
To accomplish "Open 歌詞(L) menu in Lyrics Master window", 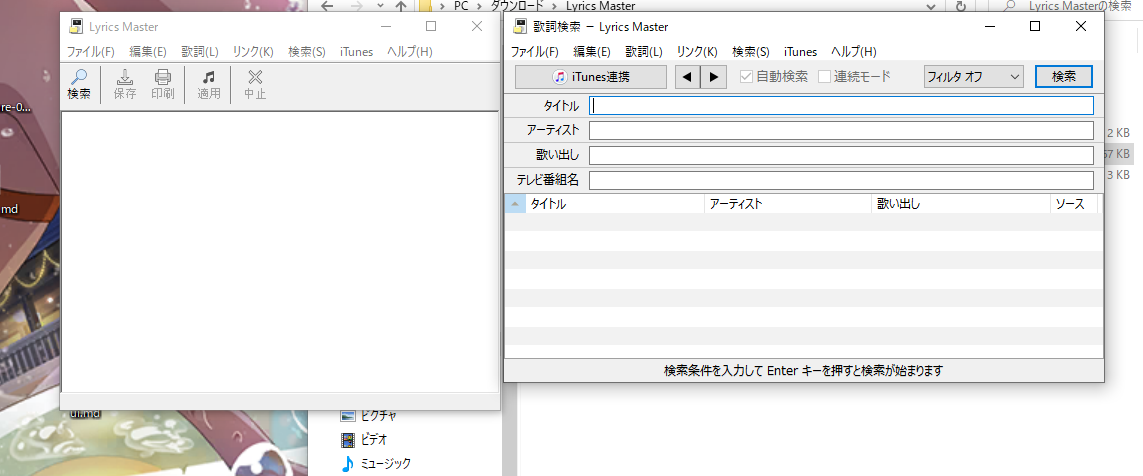I will 200,52.
